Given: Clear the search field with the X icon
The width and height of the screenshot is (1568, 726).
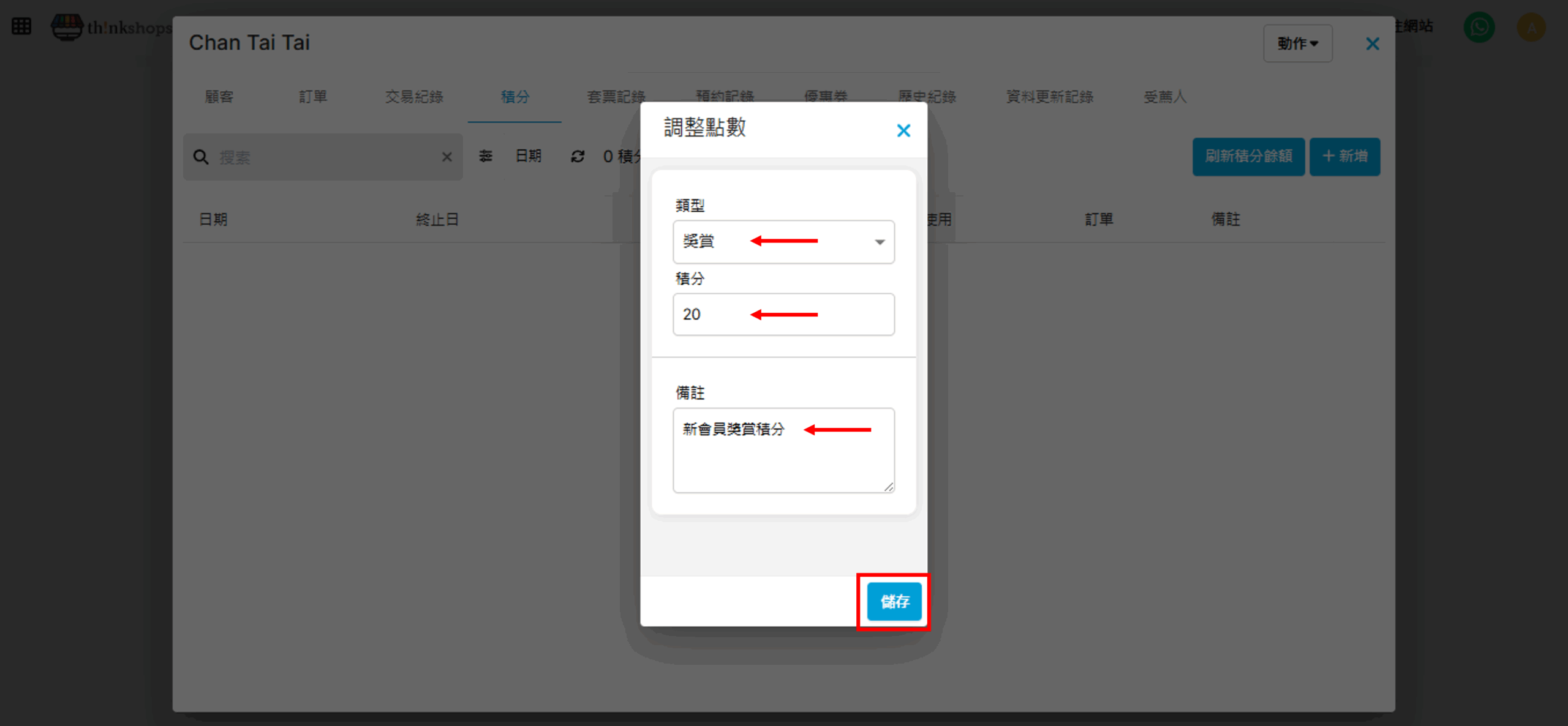Looking at the screenshot, I should (447, 157).
